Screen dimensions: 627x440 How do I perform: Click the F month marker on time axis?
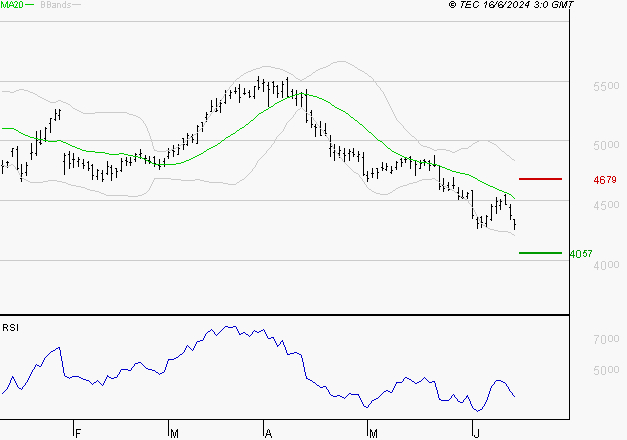[78, 433]
